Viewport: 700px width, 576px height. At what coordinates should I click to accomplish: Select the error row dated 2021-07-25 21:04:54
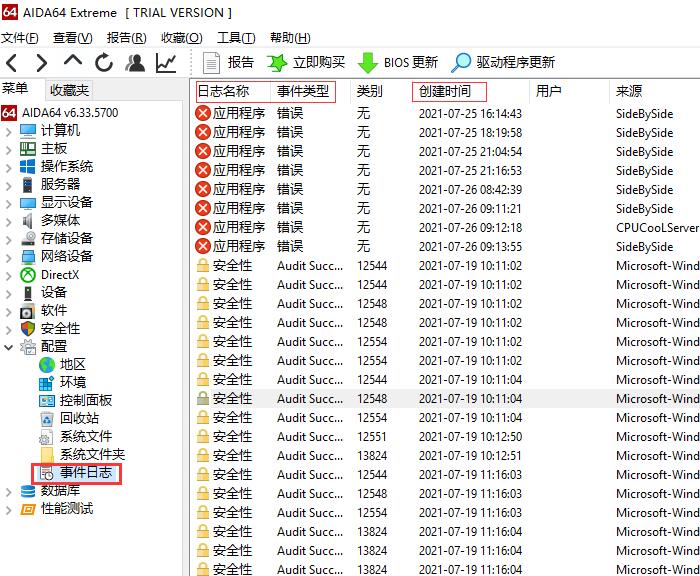click(447, 151)
